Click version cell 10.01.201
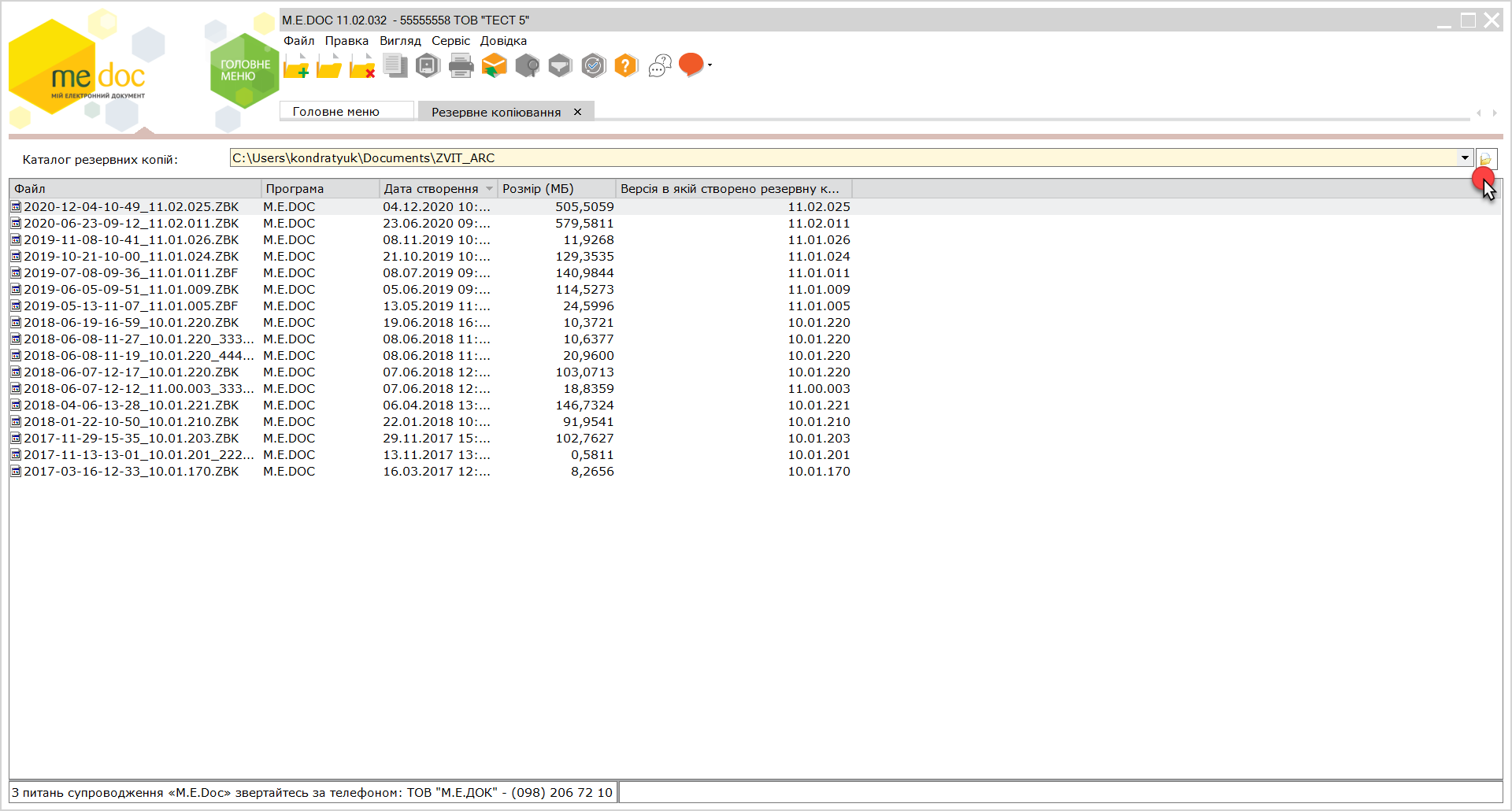The image size is (1512, 811). [819, 455]
